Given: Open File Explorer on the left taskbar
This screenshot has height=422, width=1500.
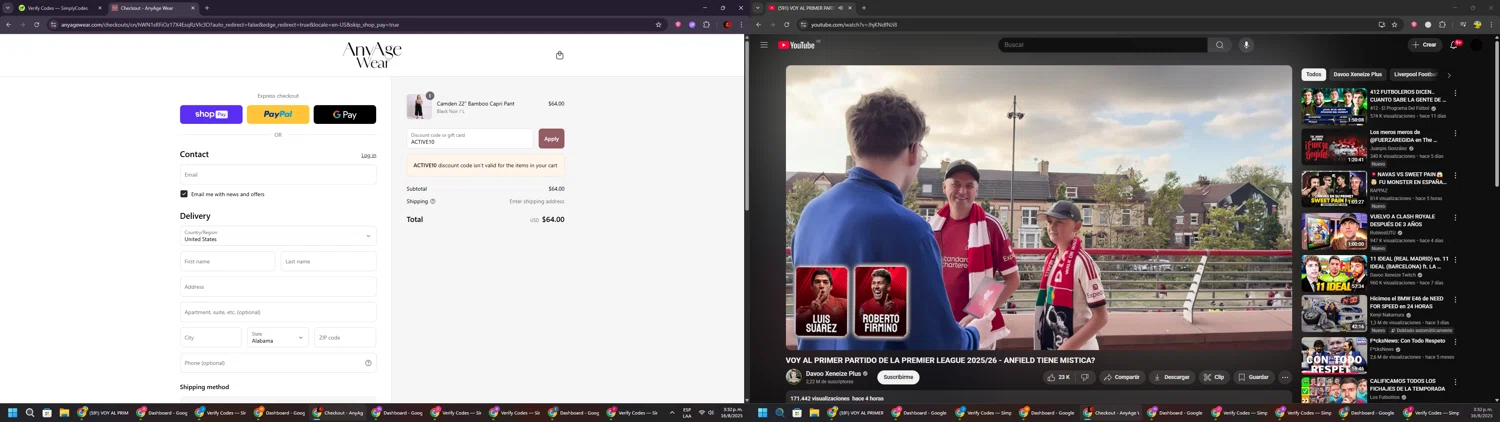Looking at the screenshot, I should (64, 412).
